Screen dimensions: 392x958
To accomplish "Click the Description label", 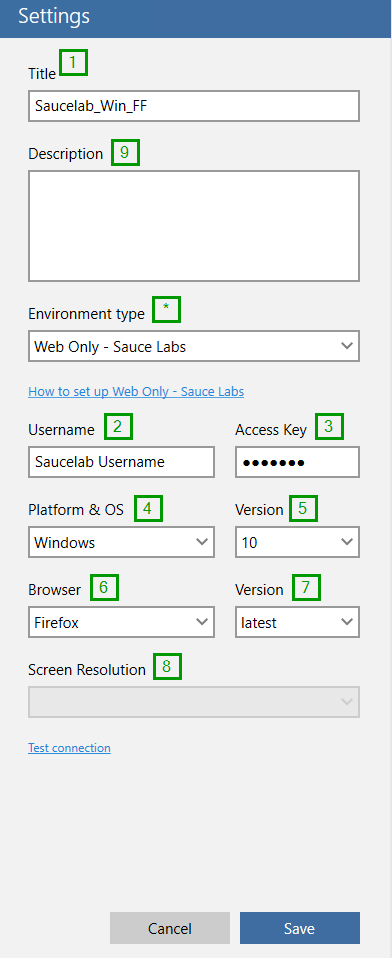I will point(65,154).
